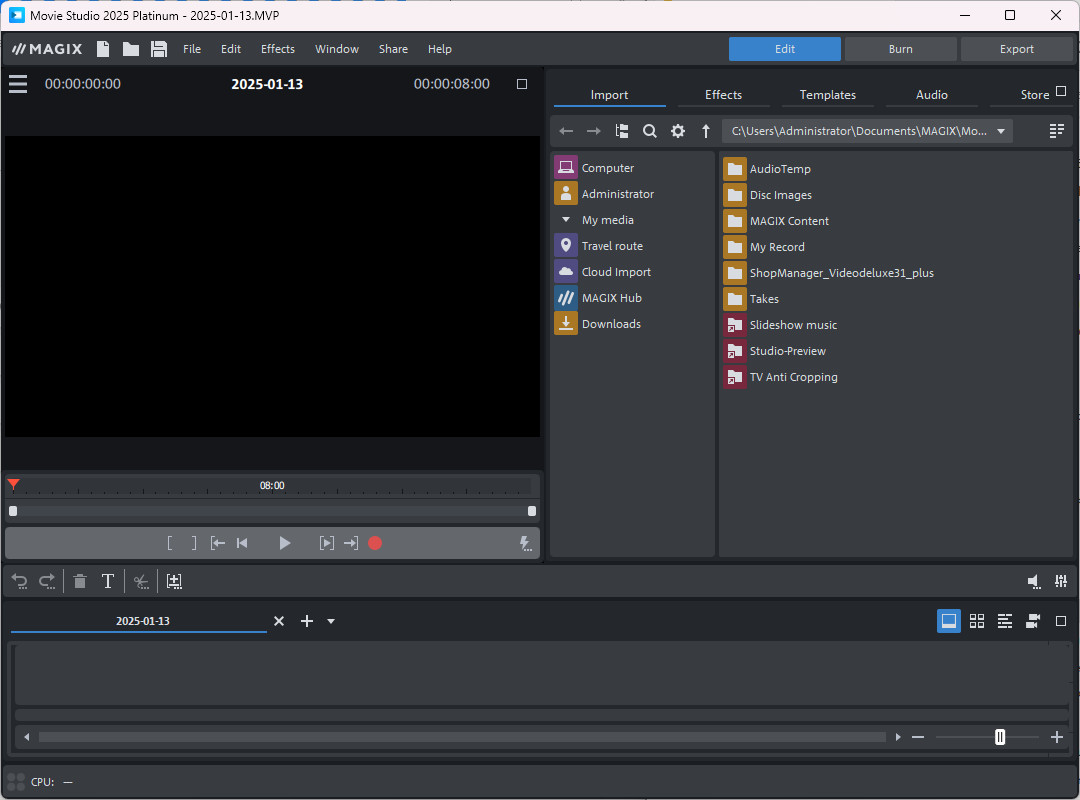Viewport: 1080px width, 800px height.
Task: Click the red playhead marker
Action: tap(13, 485)
